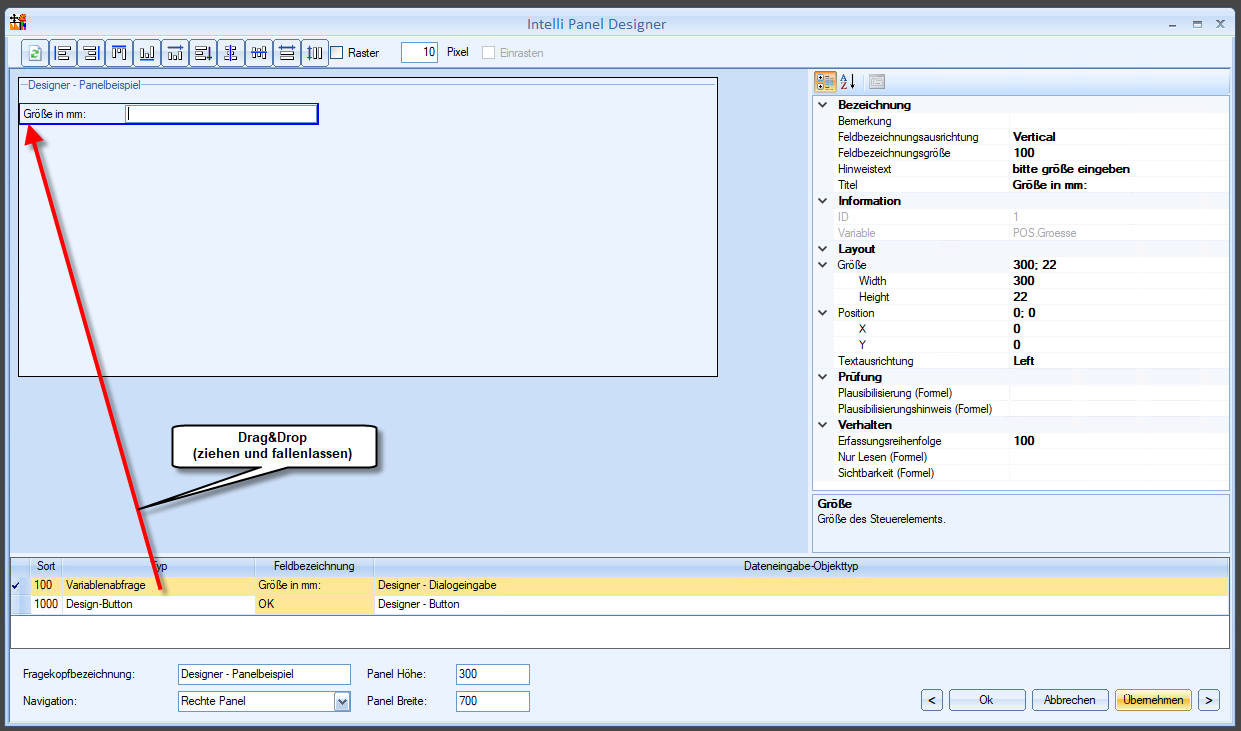
Task: Click the Plausibilisierung (Formel) property row
Action: (x=1022, y=393)
